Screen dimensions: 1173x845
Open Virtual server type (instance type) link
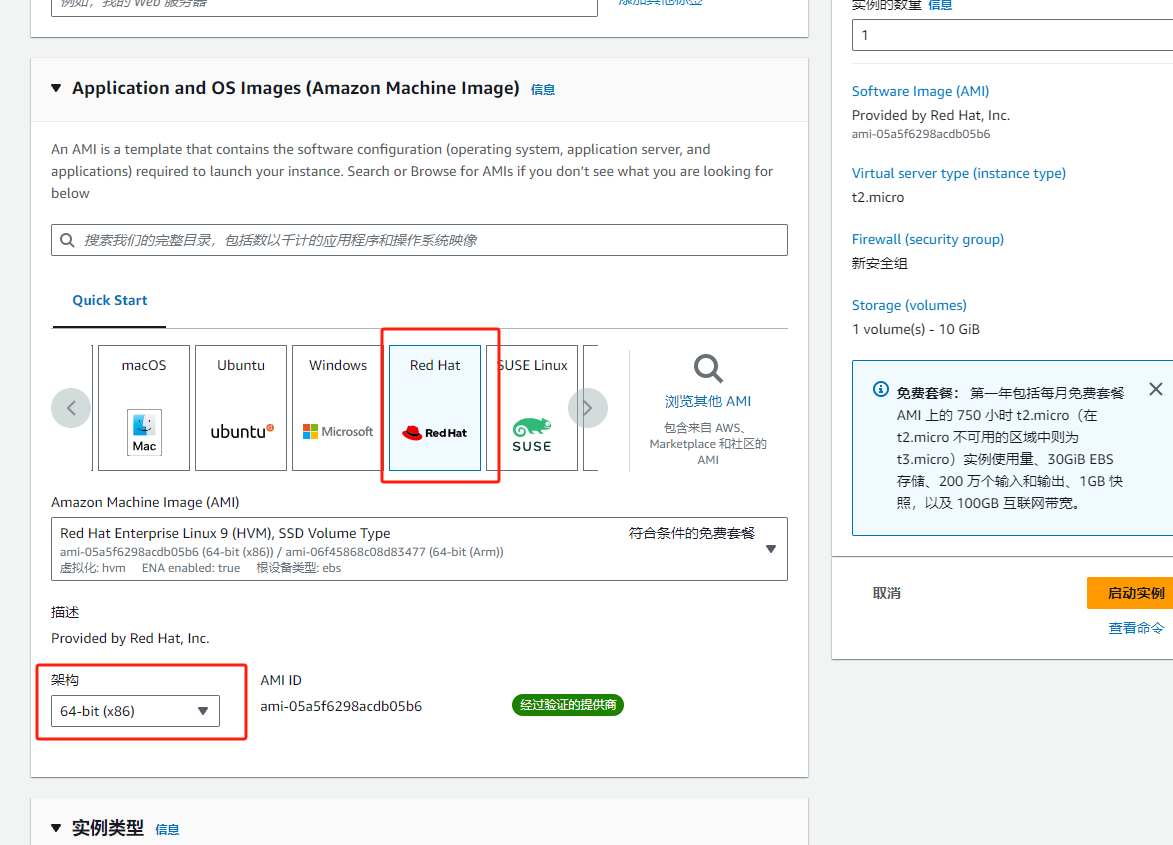point(958,173)
